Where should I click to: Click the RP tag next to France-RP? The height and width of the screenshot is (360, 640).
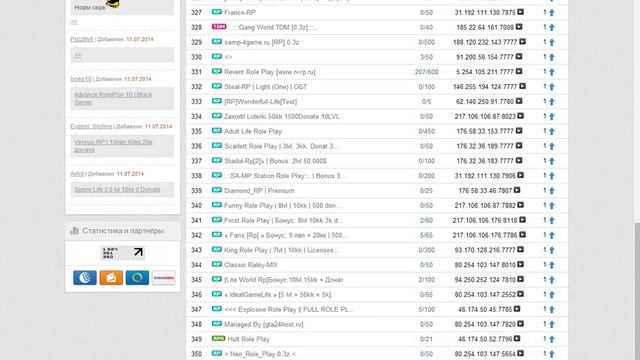tap(217, 12)
